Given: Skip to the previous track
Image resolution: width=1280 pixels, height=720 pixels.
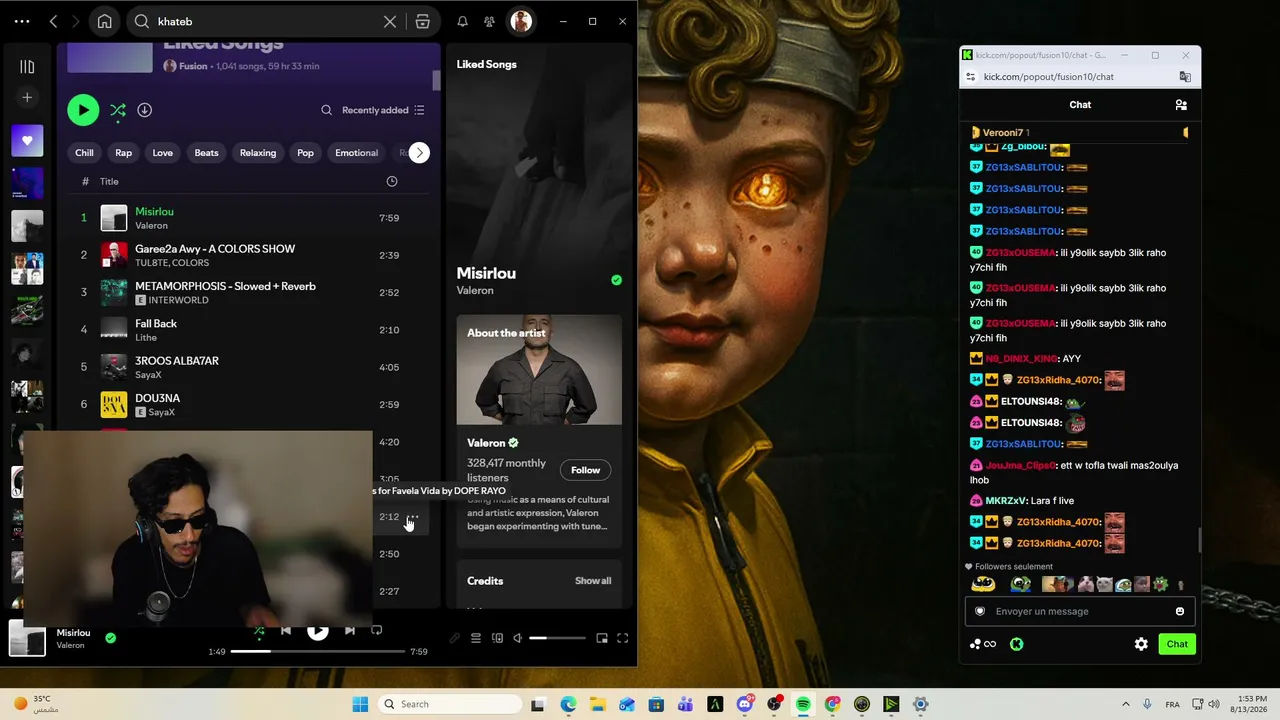Looking at the screenshot, I should 286,630.
